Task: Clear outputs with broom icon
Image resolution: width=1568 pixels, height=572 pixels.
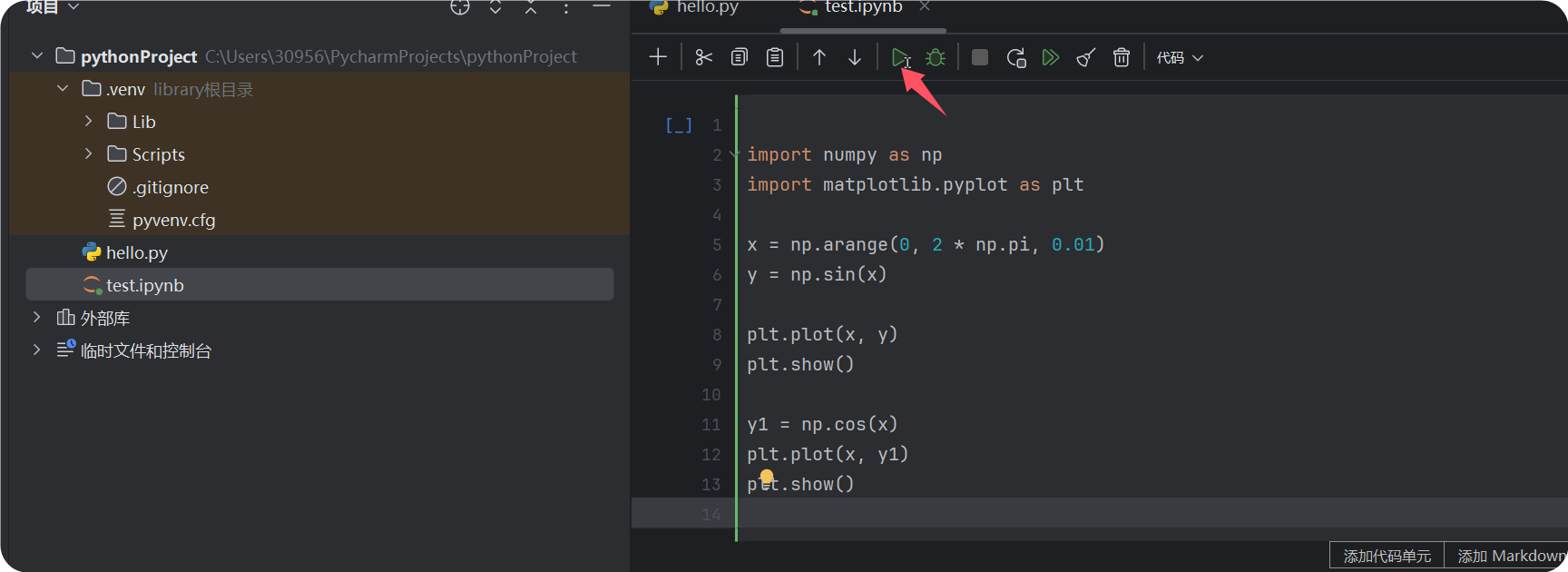Action: (1086, 57)
